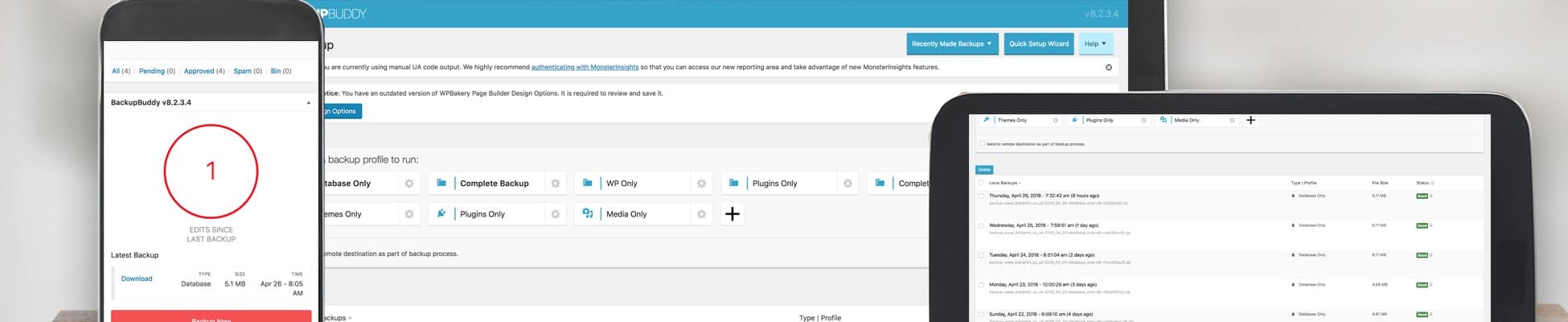
Task: Click Type | Profile header on tablet
Action: pyautogui.click(x=1303, y=183)
